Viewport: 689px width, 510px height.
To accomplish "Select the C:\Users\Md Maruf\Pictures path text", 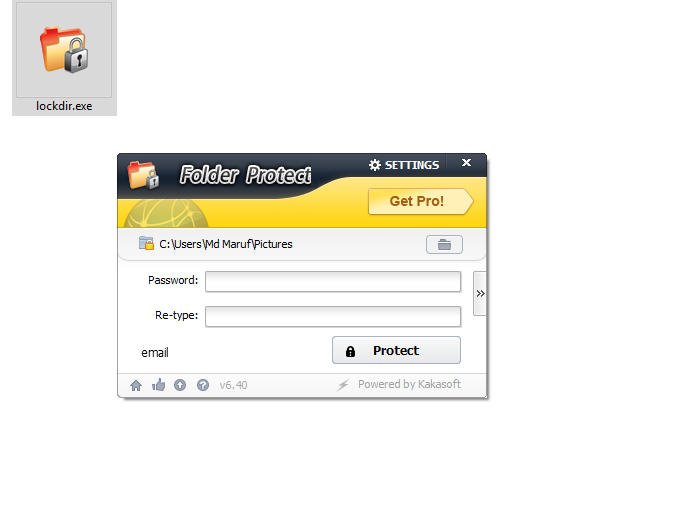I will click(225, 244).
